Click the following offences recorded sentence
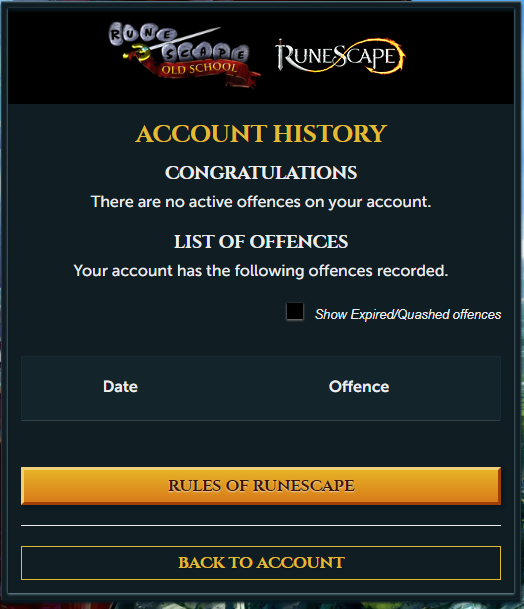The image size is (524, 609). point(261,271)
